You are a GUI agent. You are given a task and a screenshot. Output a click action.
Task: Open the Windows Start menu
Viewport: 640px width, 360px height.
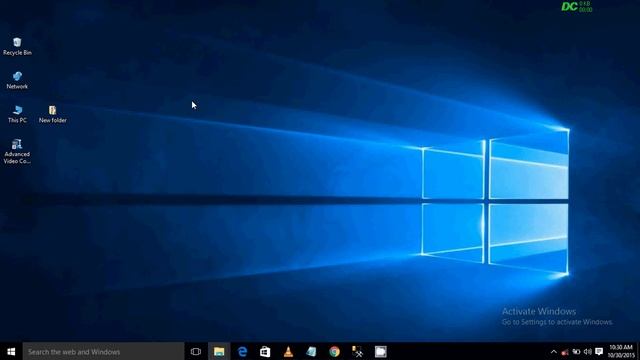11,351
